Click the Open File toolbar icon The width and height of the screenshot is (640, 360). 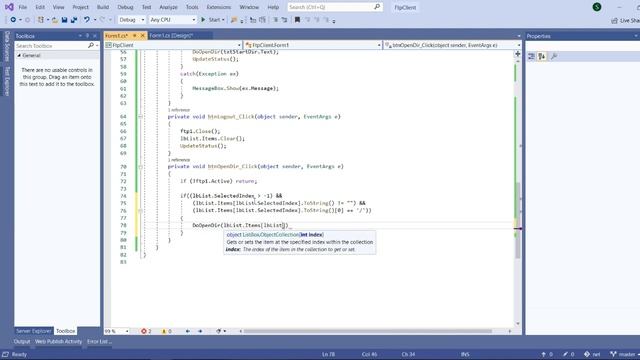[55, 20]
